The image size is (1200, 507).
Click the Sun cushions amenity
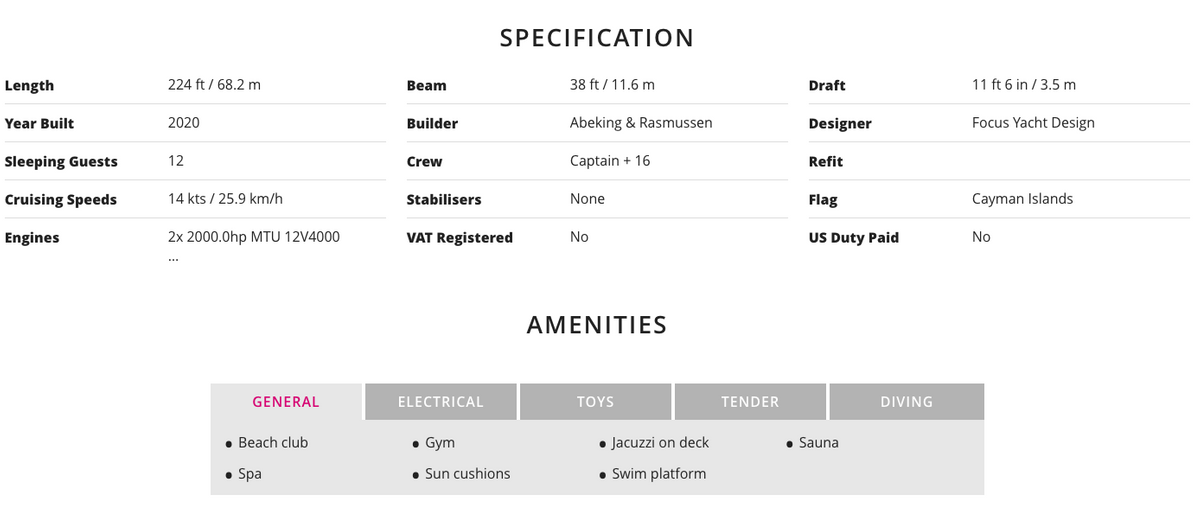coord(467,474)
